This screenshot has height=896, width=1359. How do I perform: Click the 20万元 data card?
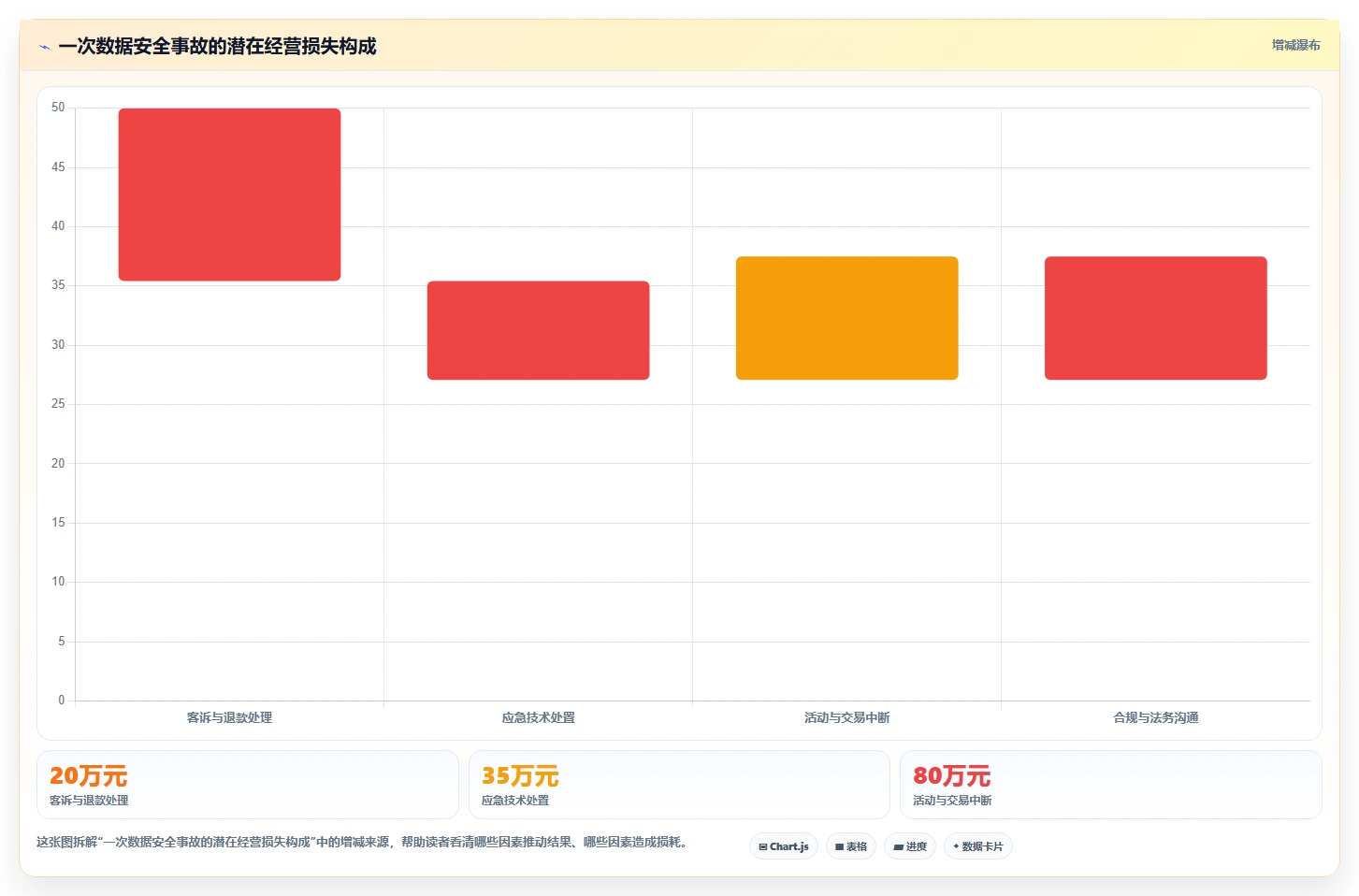tap(248, 785)
